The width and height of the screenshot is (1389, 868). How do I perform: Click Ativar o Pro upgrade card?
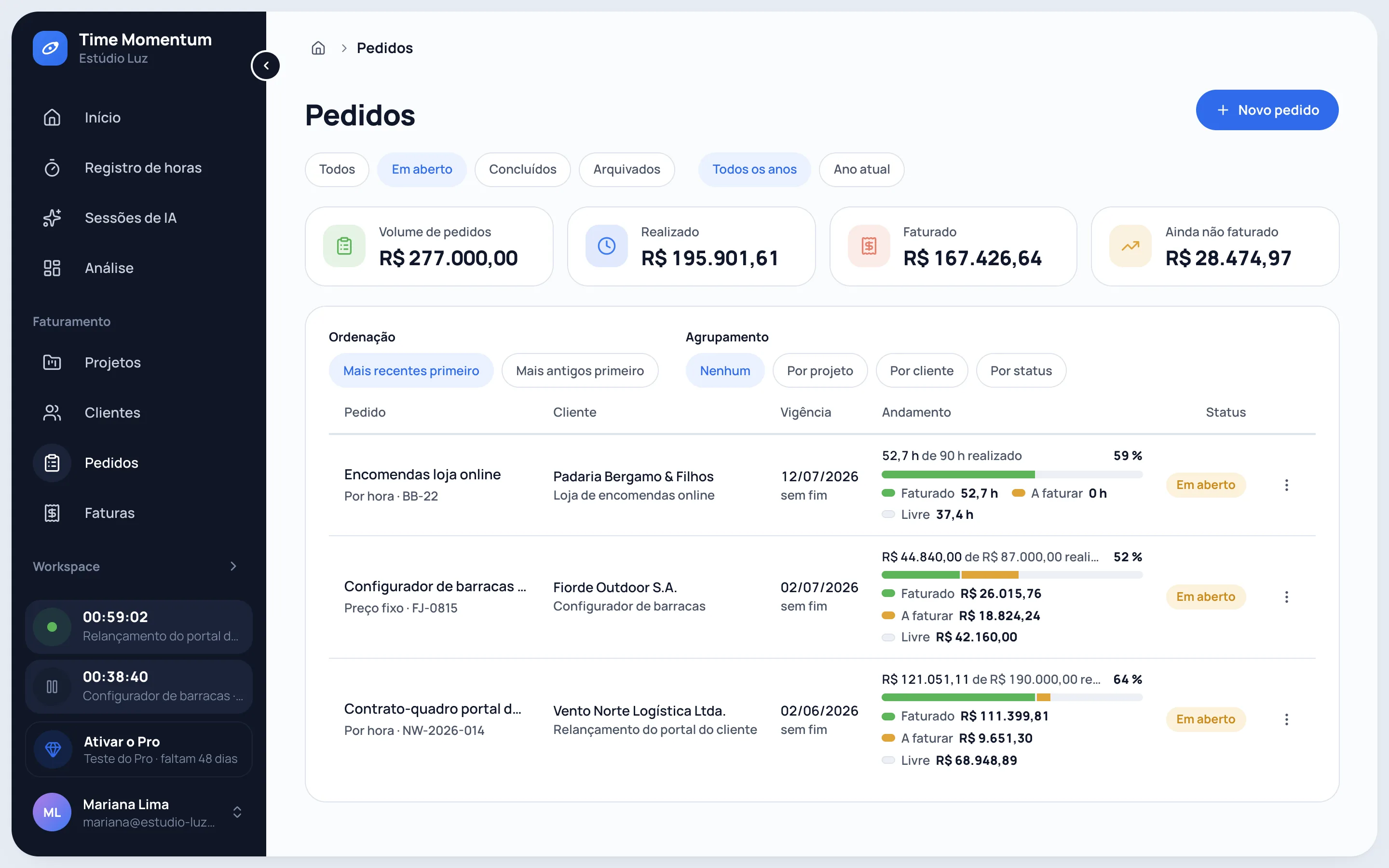point(139,750)
